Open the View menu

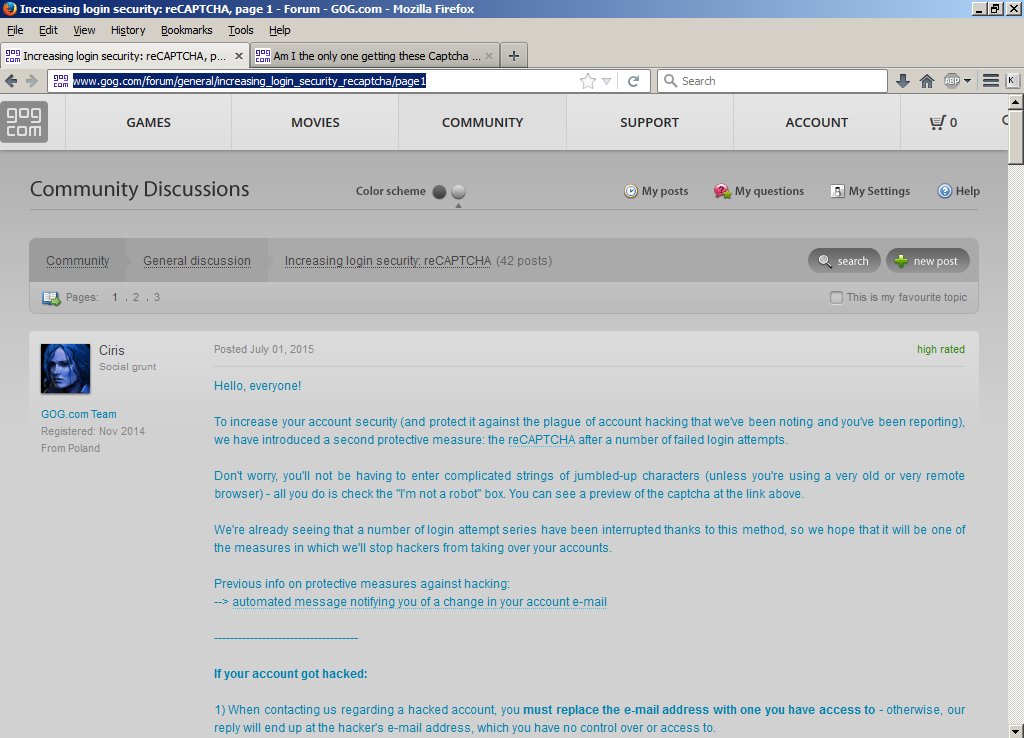(x=84, y=30)
